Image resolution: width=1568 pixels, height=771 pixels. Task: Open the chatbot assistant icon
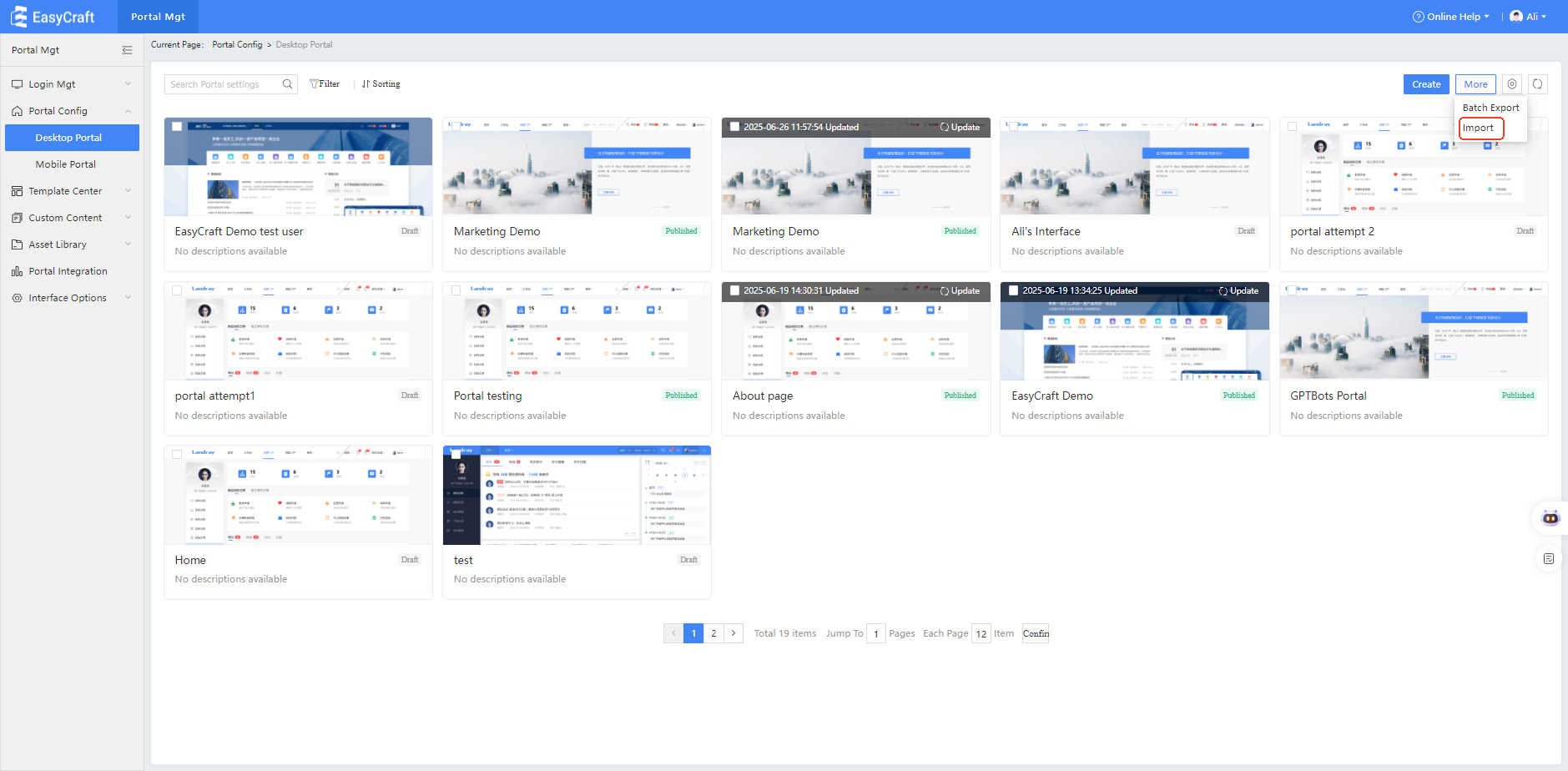coord(1550,518)
